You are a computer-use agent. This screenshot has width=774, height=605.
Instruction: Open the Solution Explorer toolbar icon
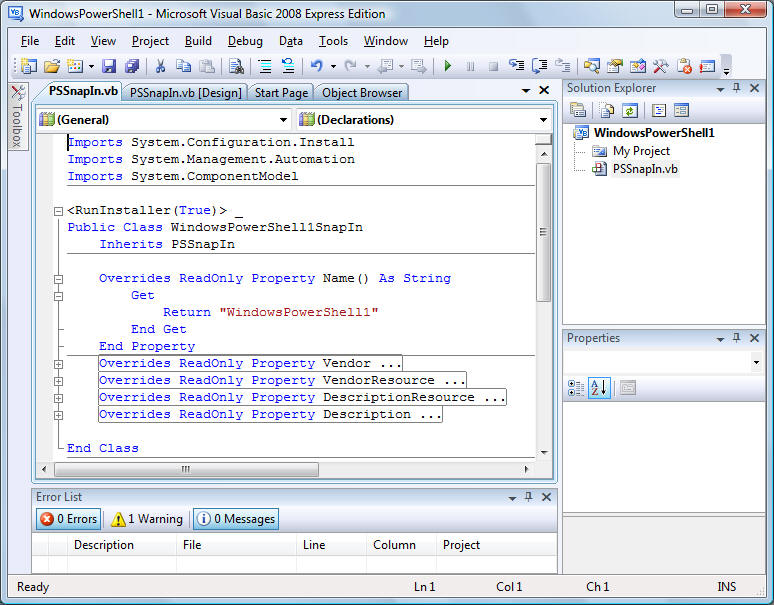click(x=591, y=66)
